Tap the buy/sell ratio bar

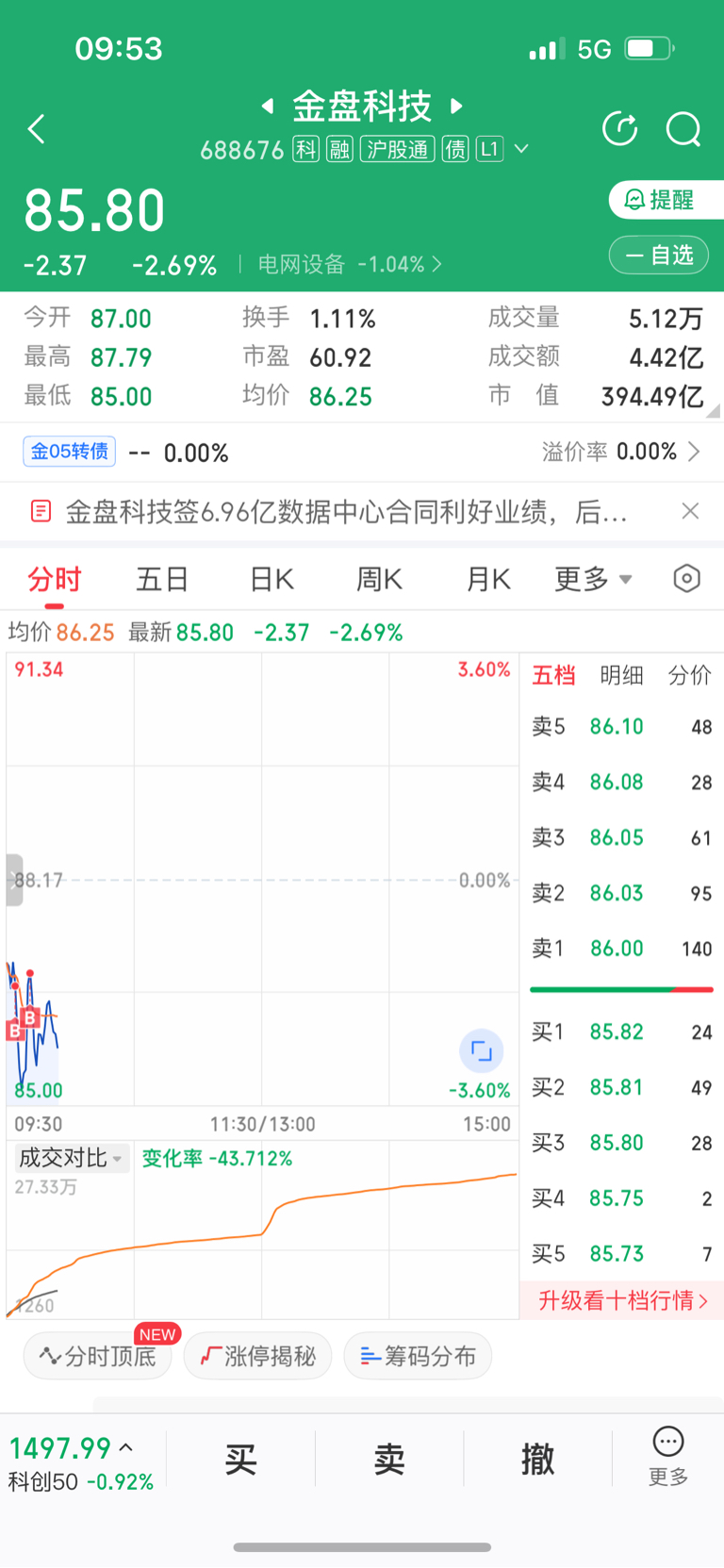(x=621, y=990)
